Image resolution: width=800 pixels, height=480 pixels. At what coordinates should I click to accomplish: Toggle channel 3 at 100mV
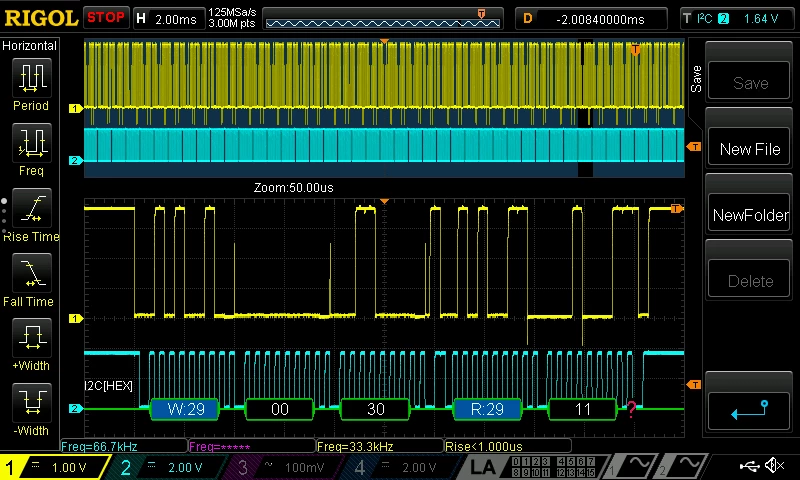point(285,467)
